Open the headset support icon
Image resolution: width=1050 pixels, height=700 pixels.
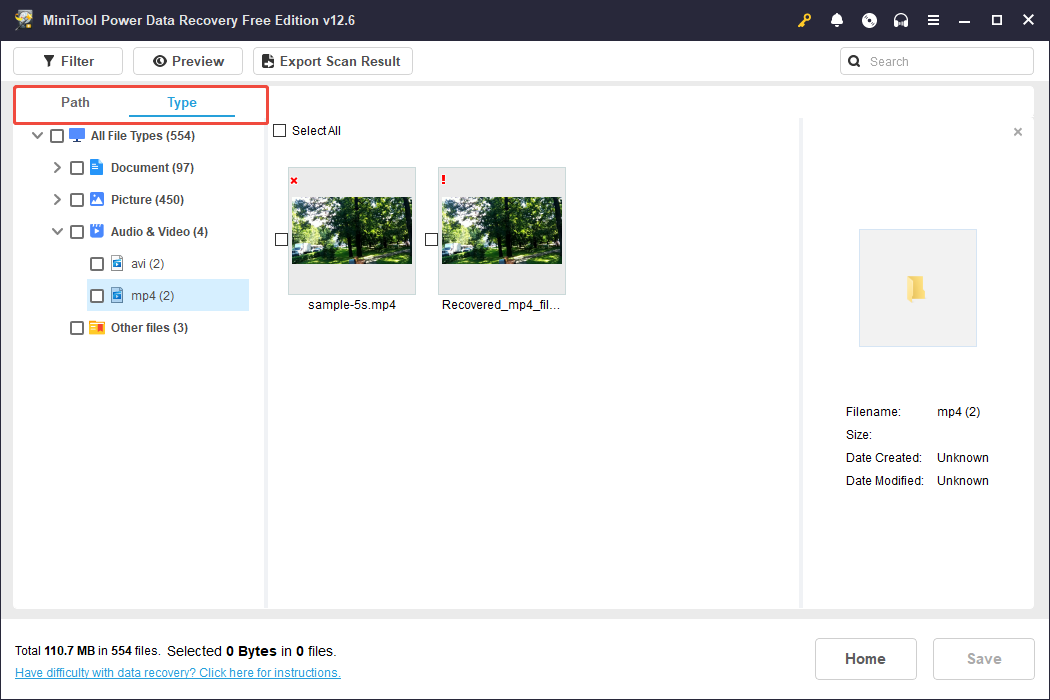pyautogui.click(x=901, y=20)
